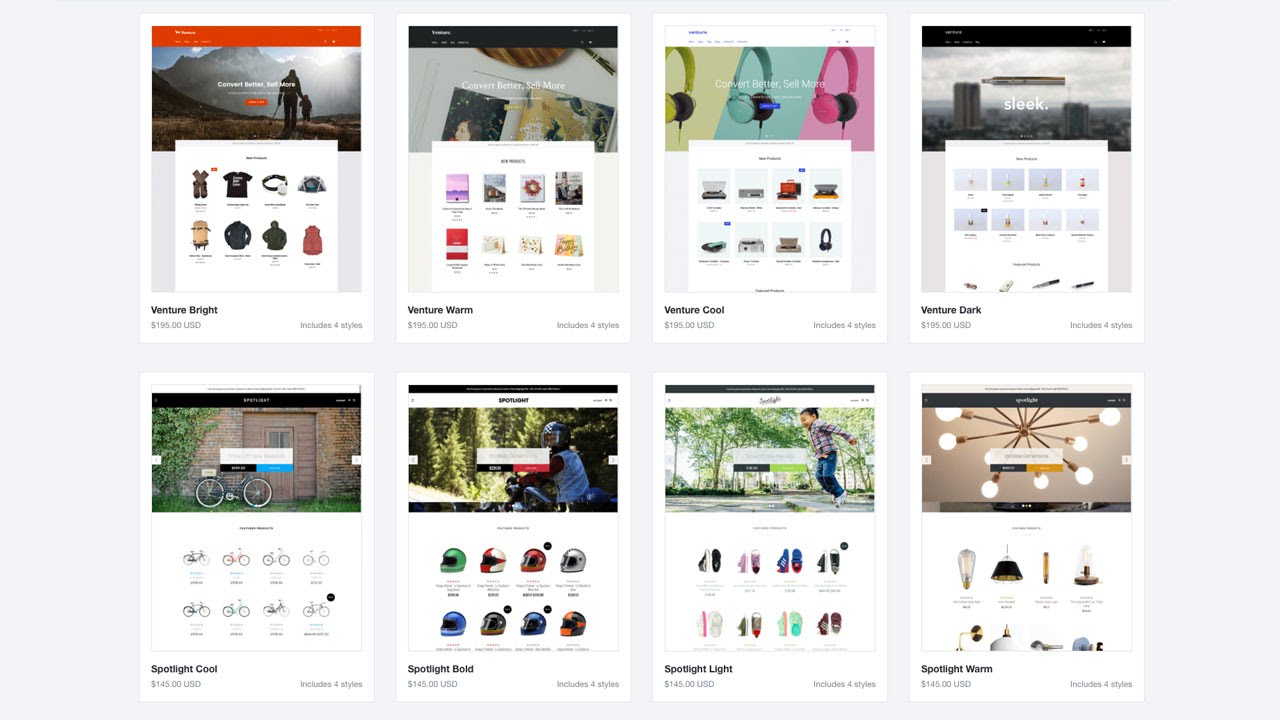Image resolution: width=1280 pixels, height=720 pixels.
Task: Click "Includes 4 styles" on Spotlight Light card
Action: tap(844, 684)
